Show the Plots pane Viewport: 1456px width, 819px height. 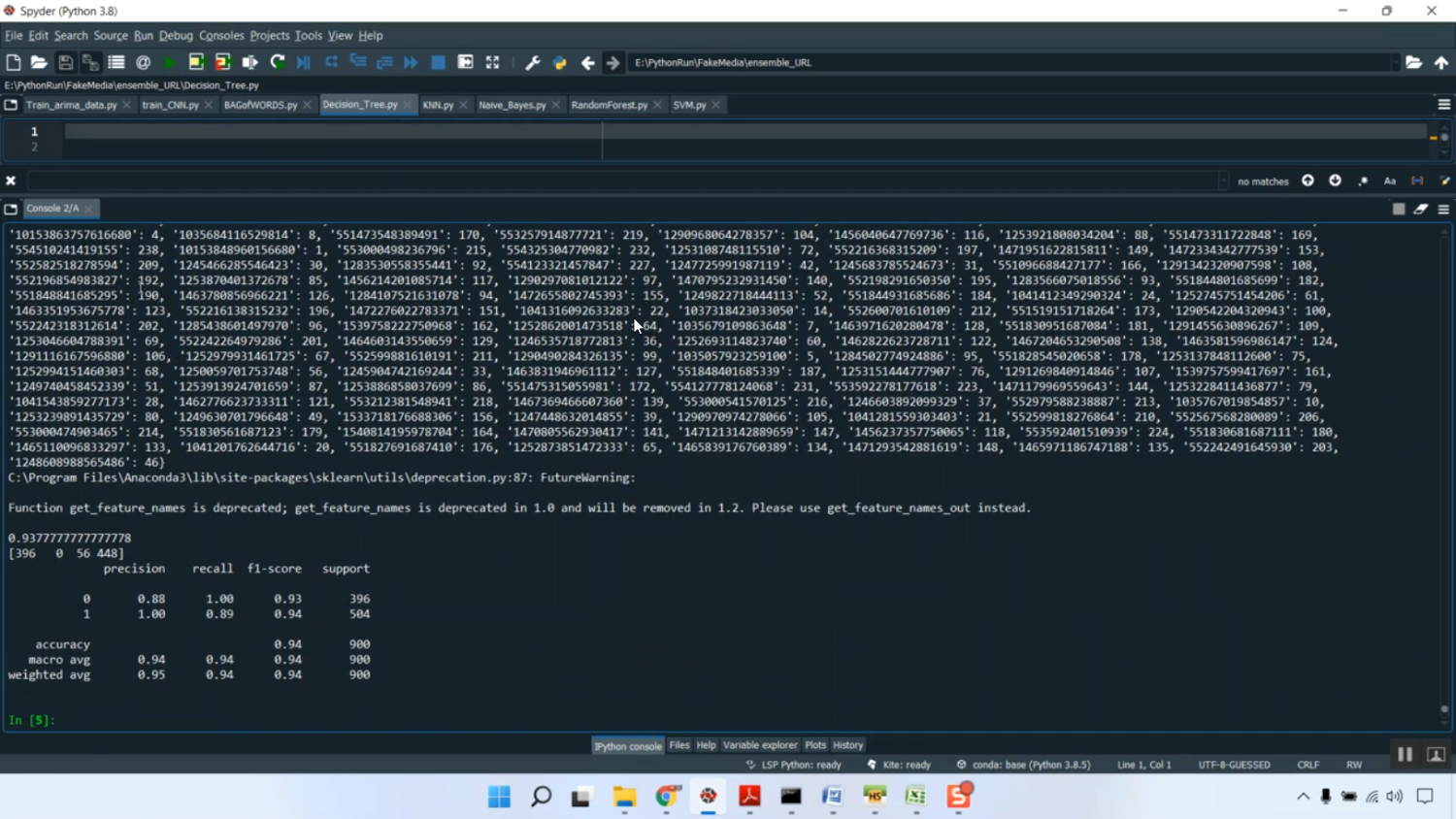click(814, 745)
